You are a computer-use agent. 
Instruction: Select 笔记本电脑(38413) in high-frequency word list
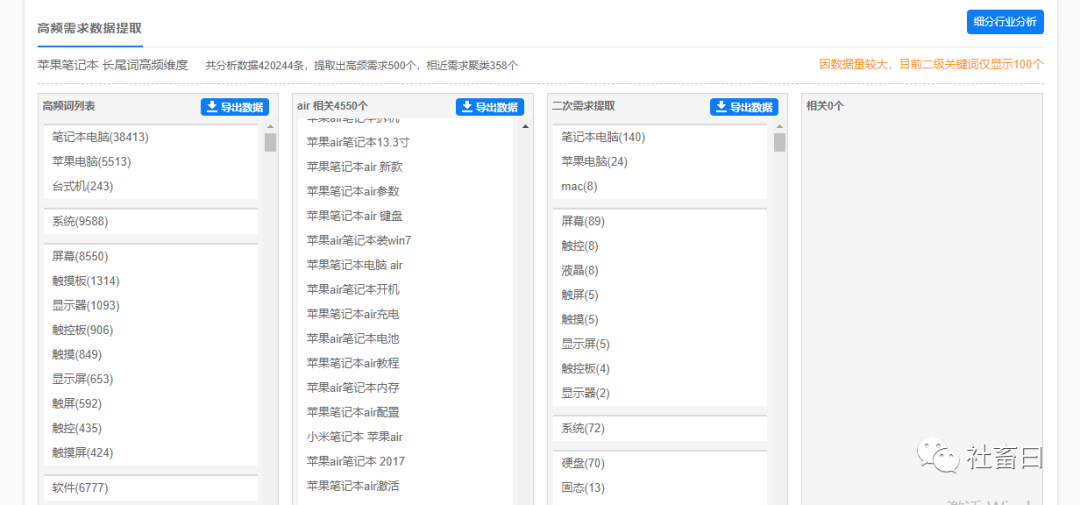(101, 137)
